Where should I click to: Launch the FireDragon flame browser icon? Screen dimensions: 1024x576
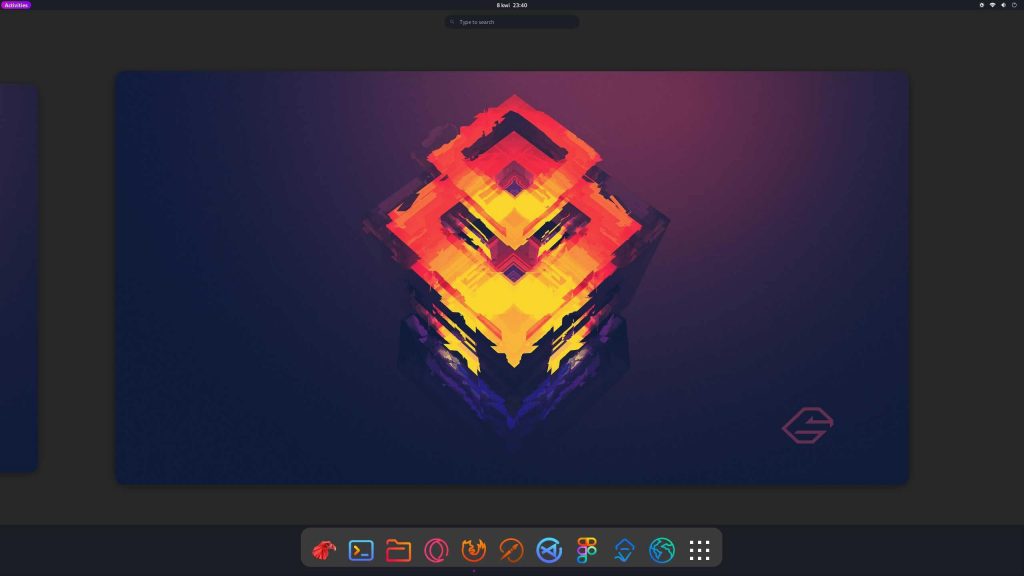pyautogui.click(x=473, y=549)
